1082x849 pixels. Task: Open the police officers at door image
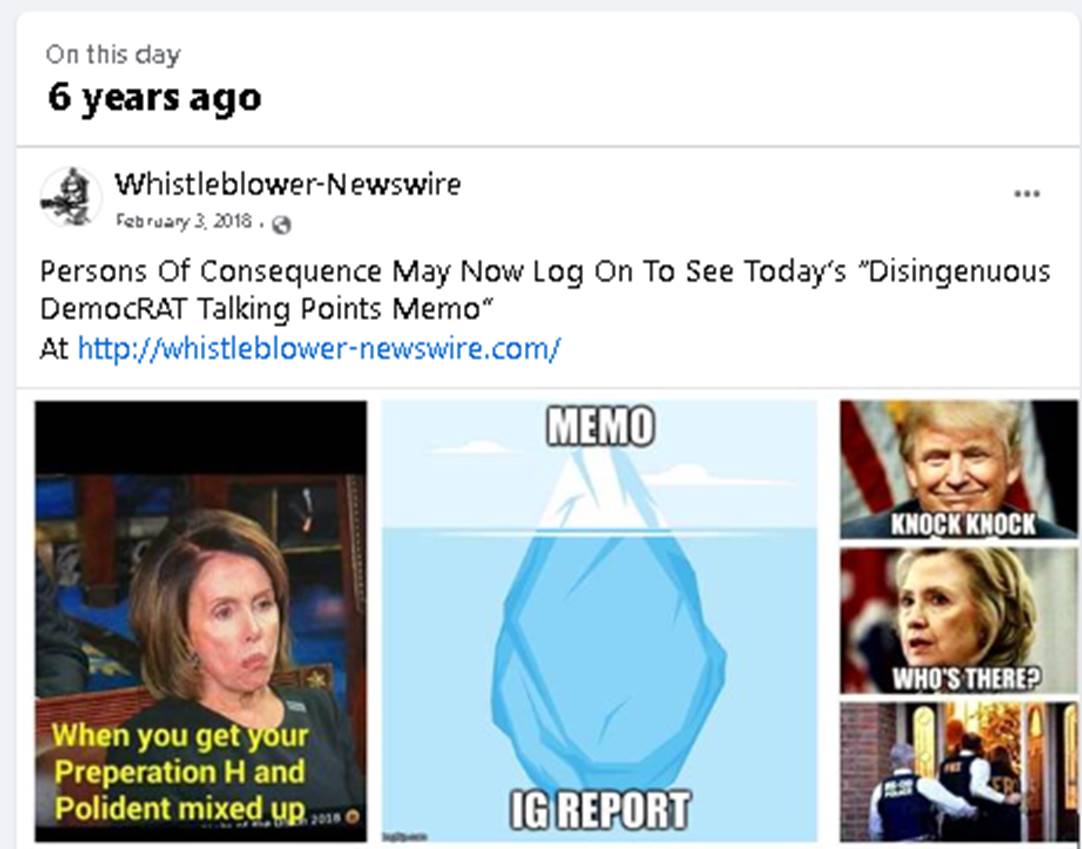(959, 772)
